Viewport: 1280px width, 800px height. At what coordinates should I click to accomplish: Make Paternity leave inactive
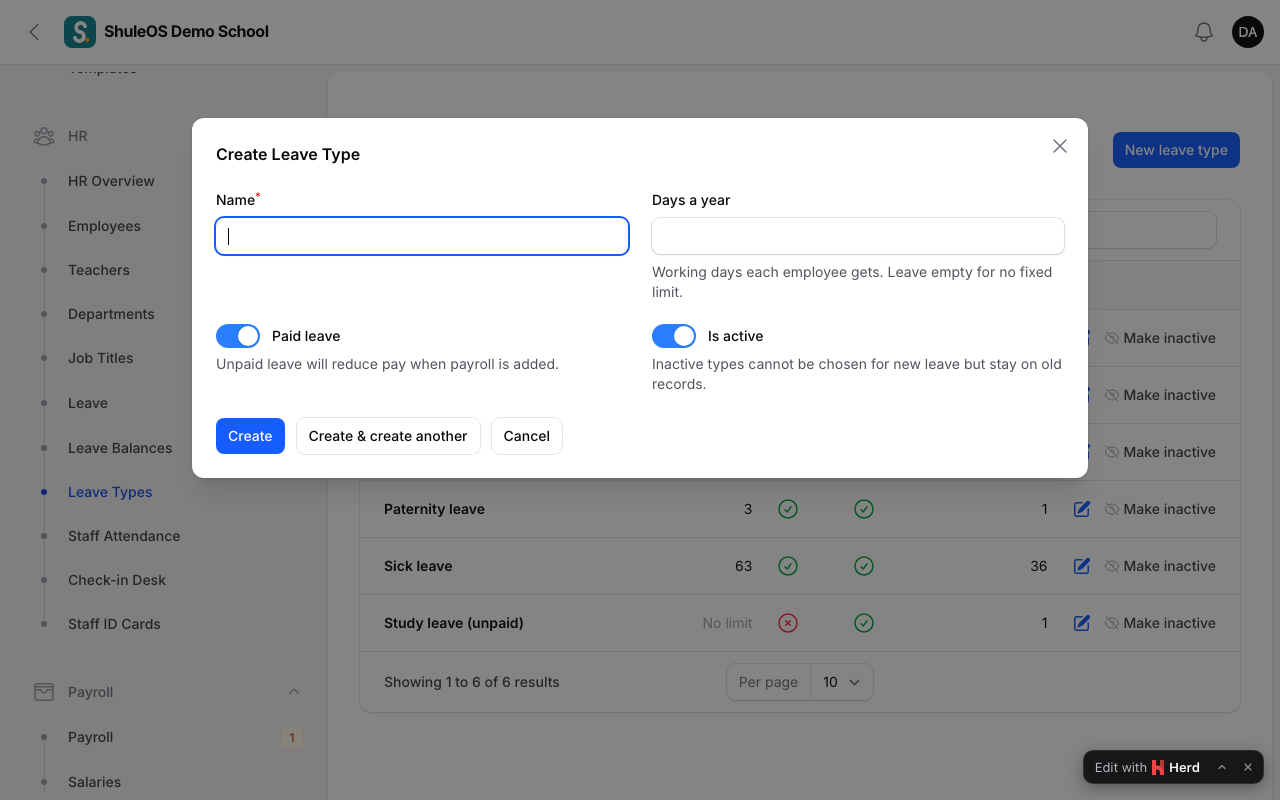pos(1160,509)
